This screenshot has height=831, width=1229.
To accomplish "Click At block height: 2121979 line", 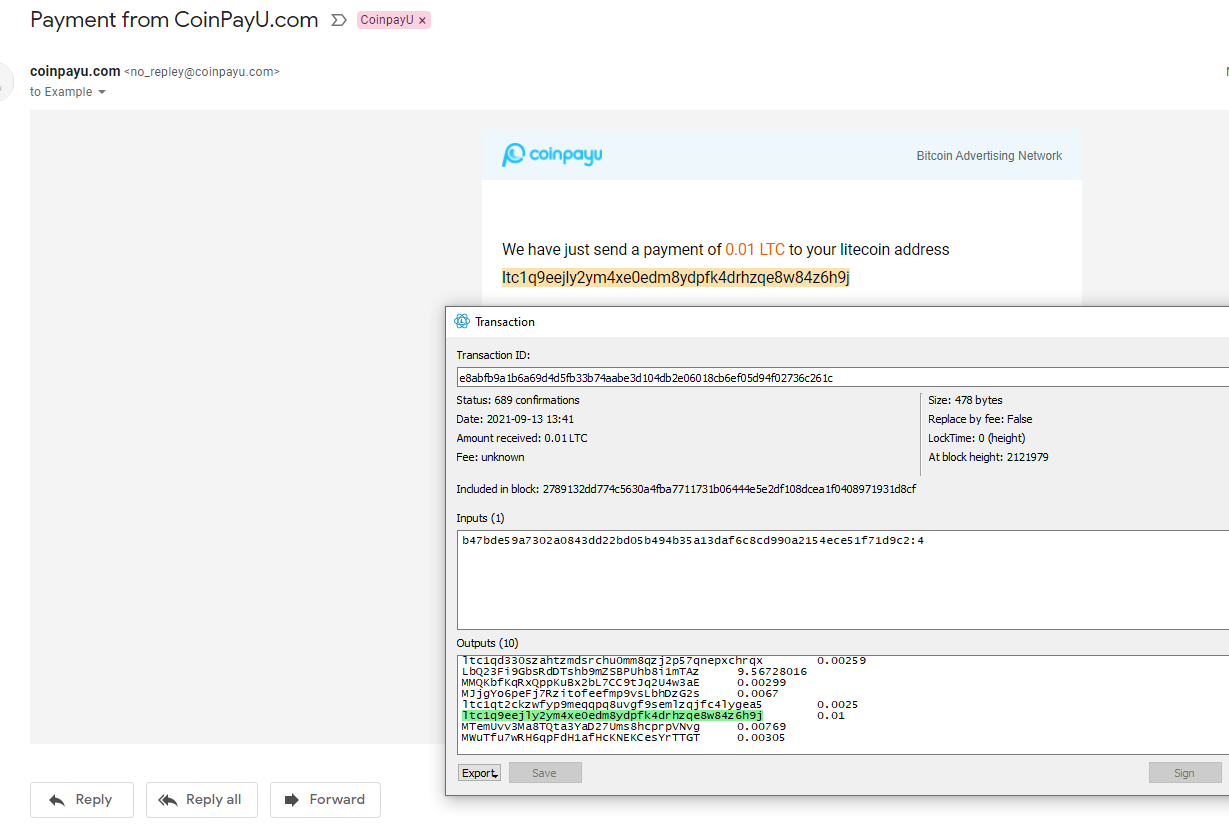I will [x=988, y=457].
